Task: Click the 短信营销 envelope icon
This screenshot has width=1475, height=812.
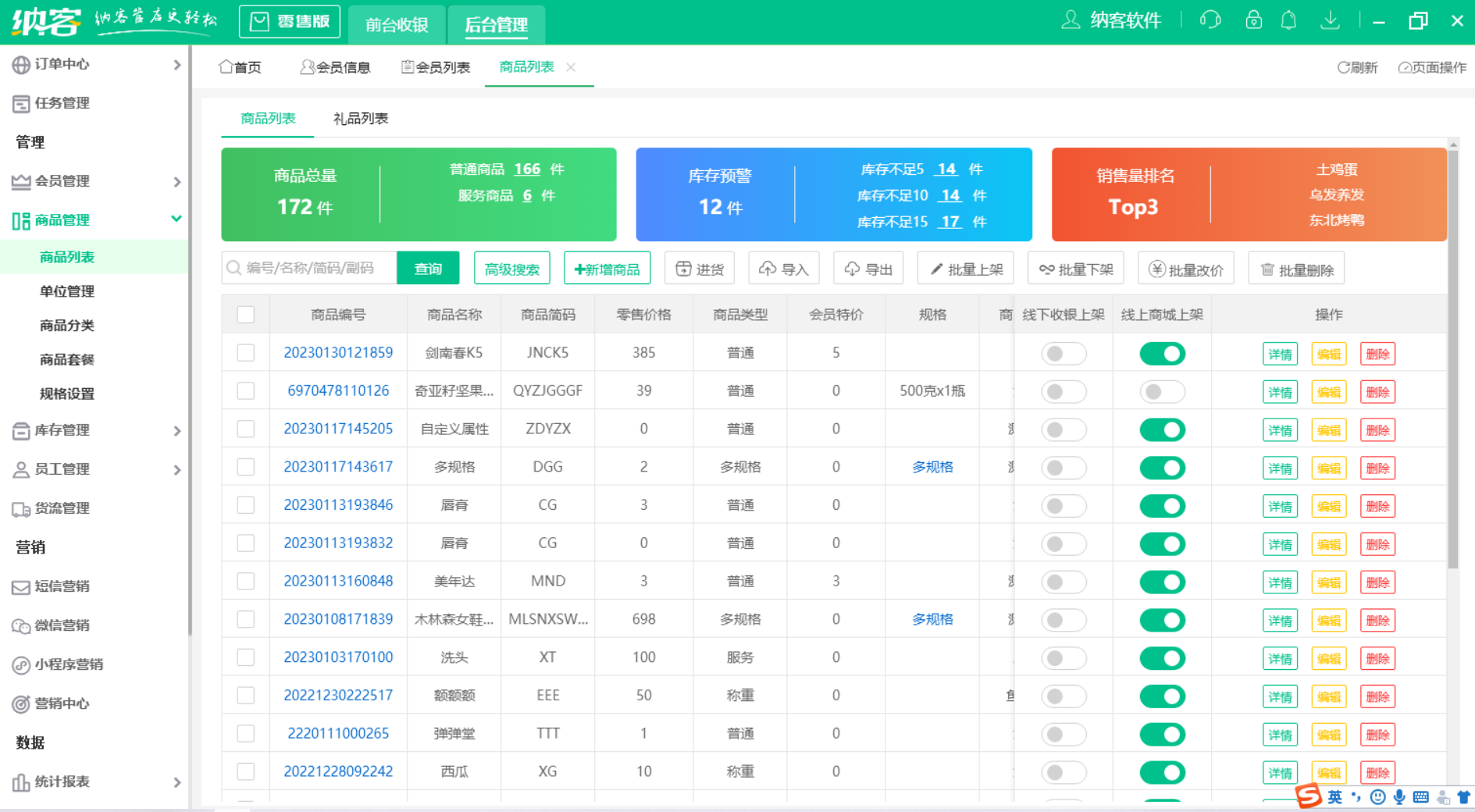Action: coord(21,587)
